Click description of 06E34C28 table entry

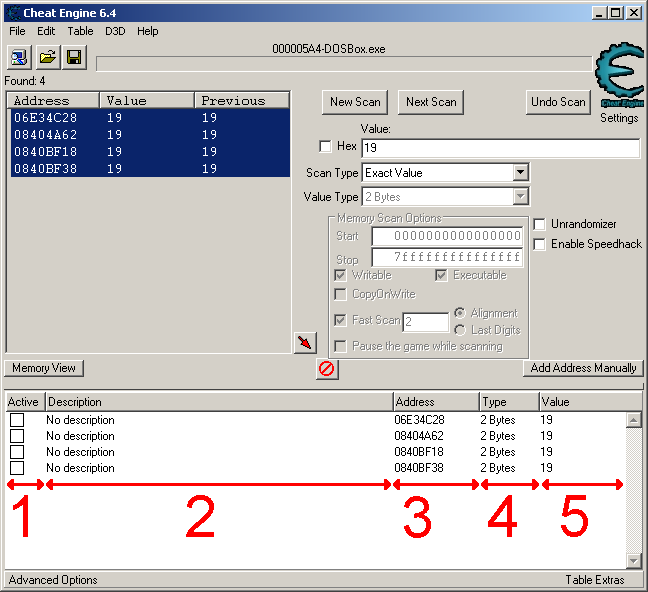pos(80,420)
